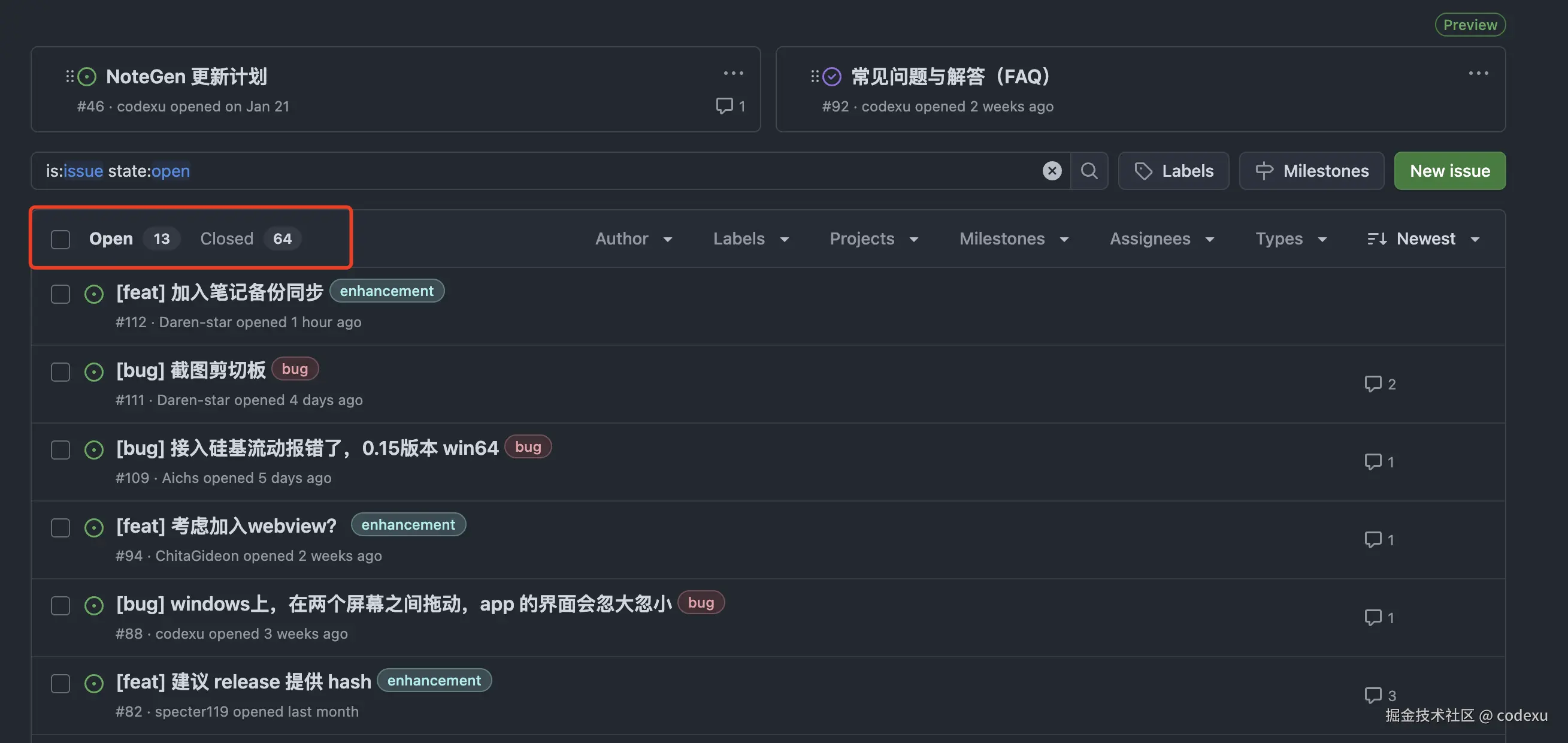Select checkbox for 考虑加入webview issue
This screenshot has height=743, width=1568.
click(x=60, y=527)
